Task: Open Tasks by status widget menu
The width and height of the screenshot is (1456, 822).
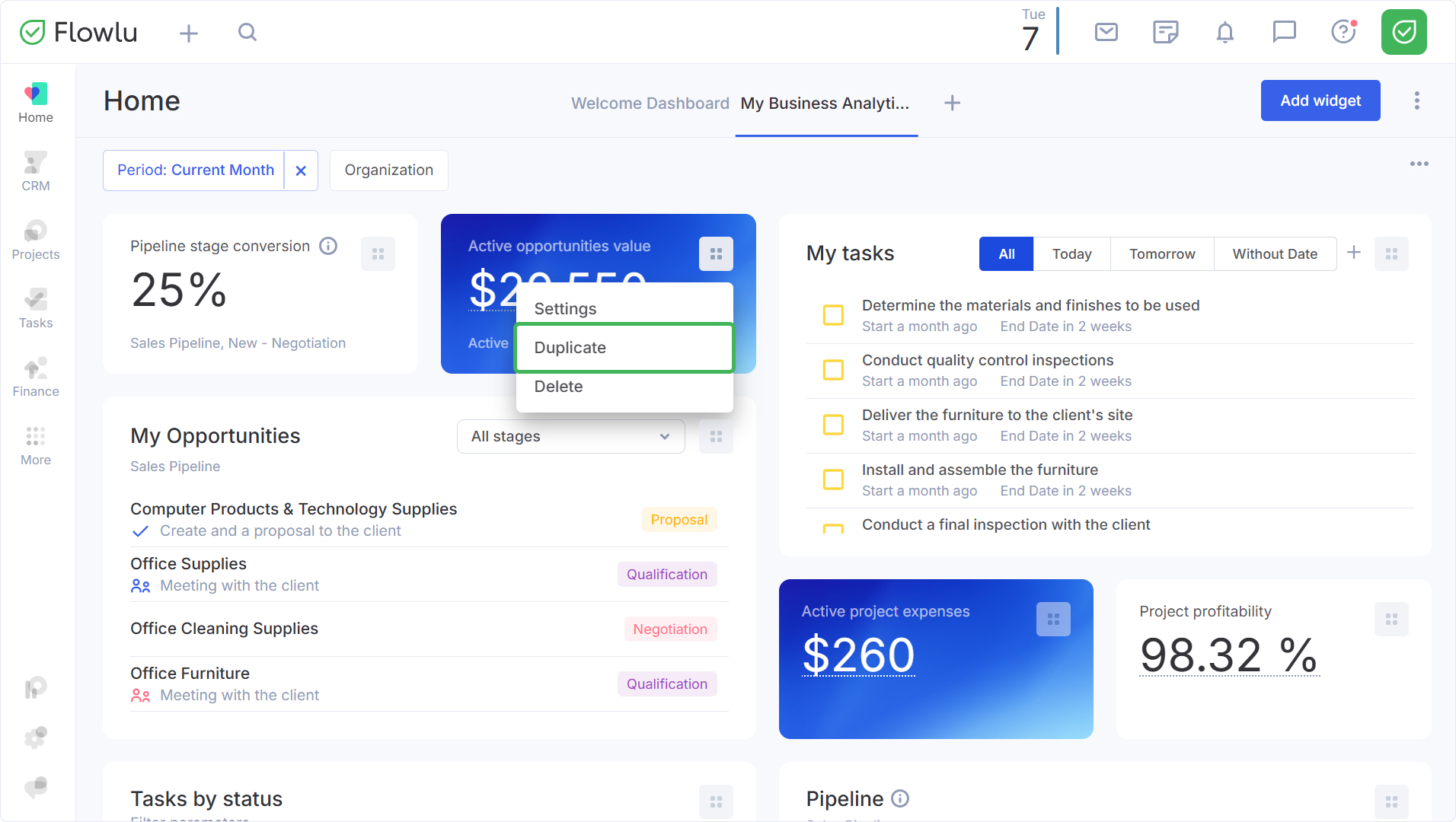Action: coord(716,802)
